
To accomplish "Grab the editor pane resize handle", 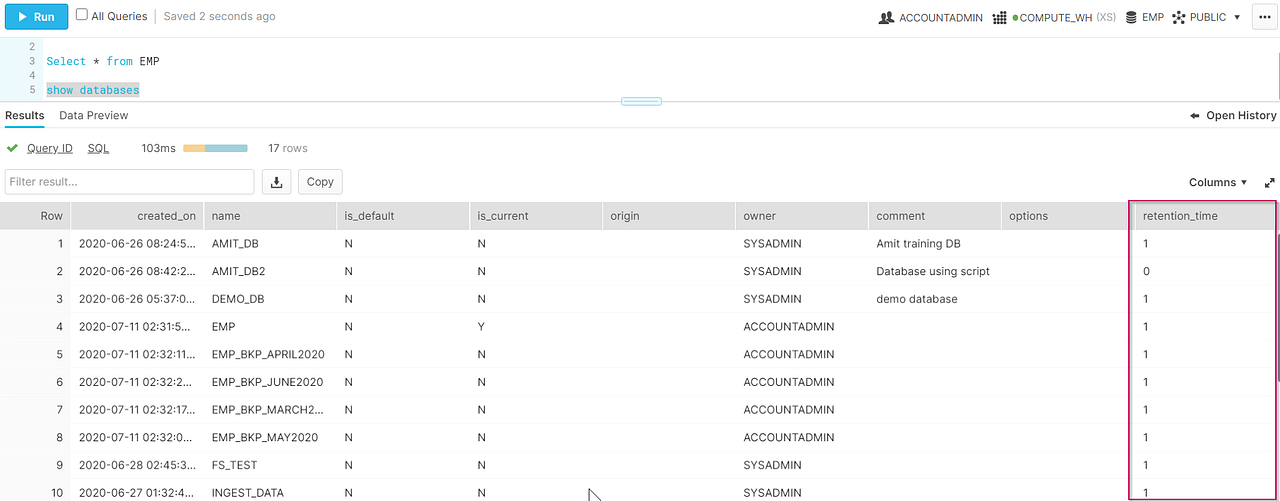I will [641, 101].
